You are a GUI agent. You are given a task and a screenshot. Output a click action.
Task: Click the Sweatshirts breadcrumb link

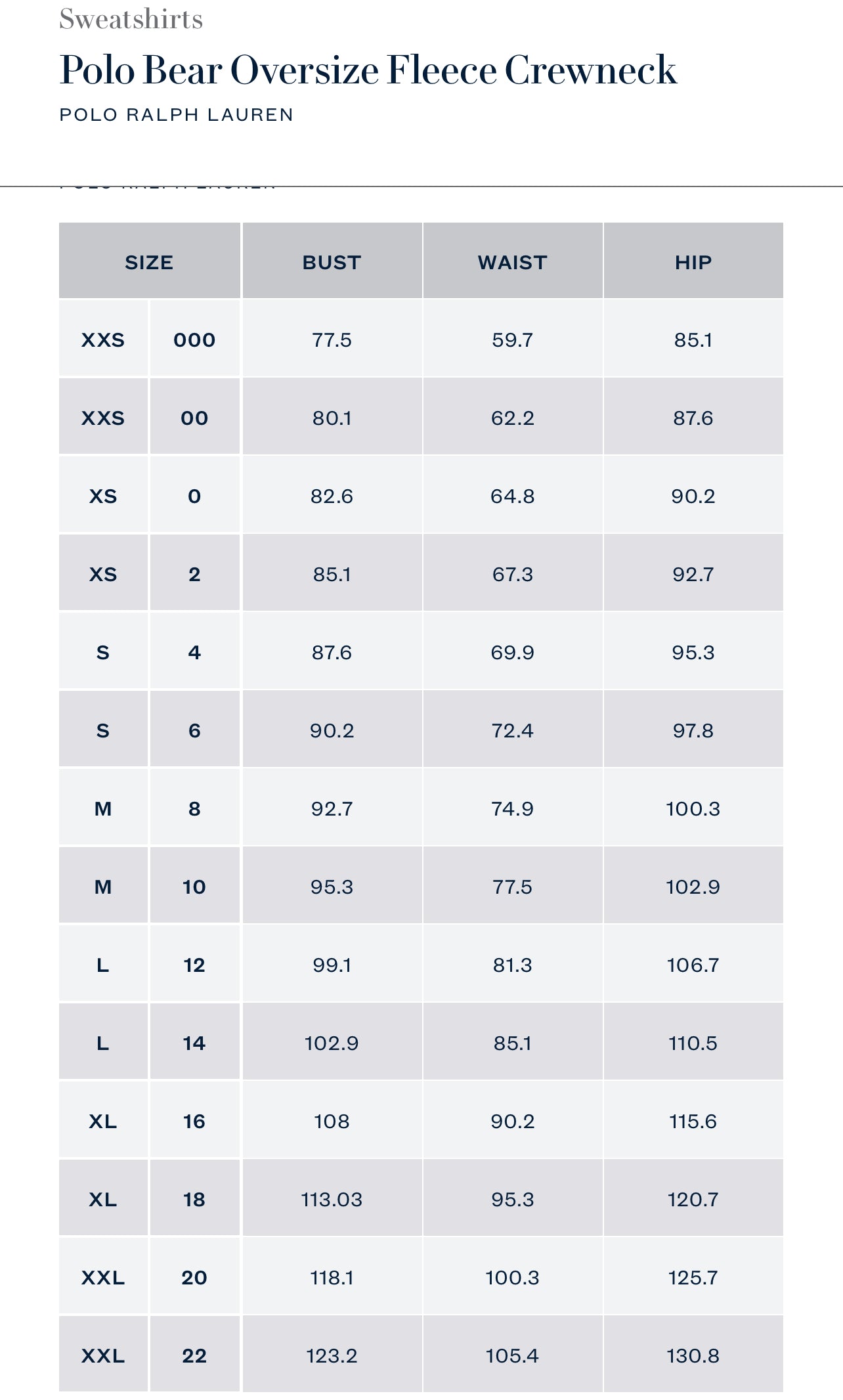point(131,19)
